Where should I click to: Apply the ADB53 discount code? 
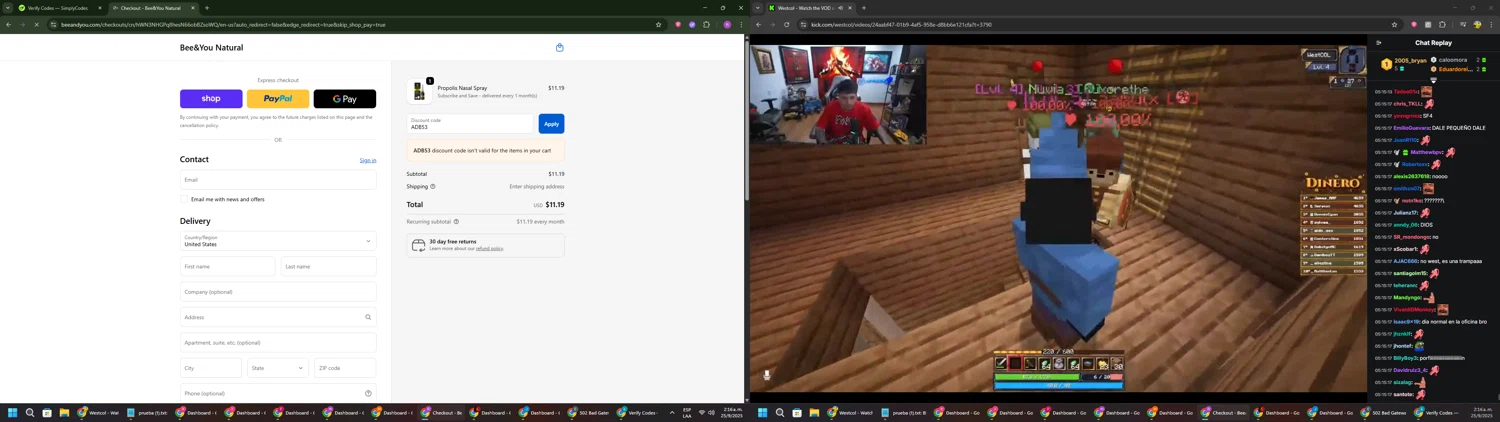coord(551,124)
